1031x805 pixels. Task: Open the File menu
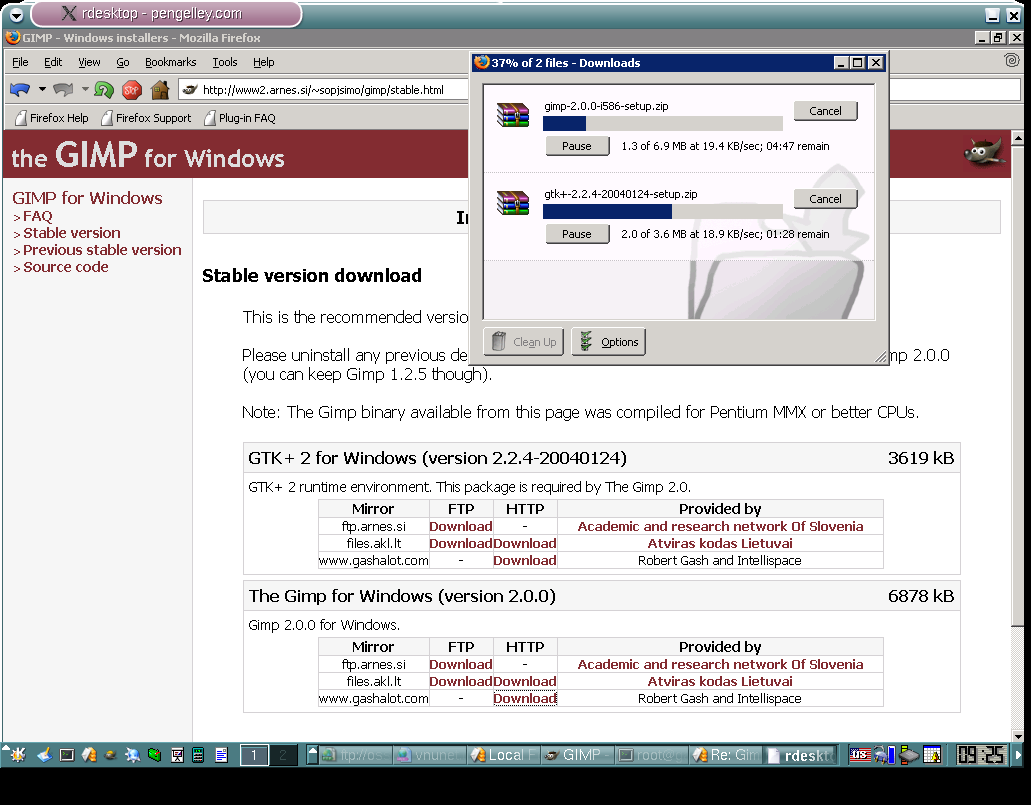(20, 62)
